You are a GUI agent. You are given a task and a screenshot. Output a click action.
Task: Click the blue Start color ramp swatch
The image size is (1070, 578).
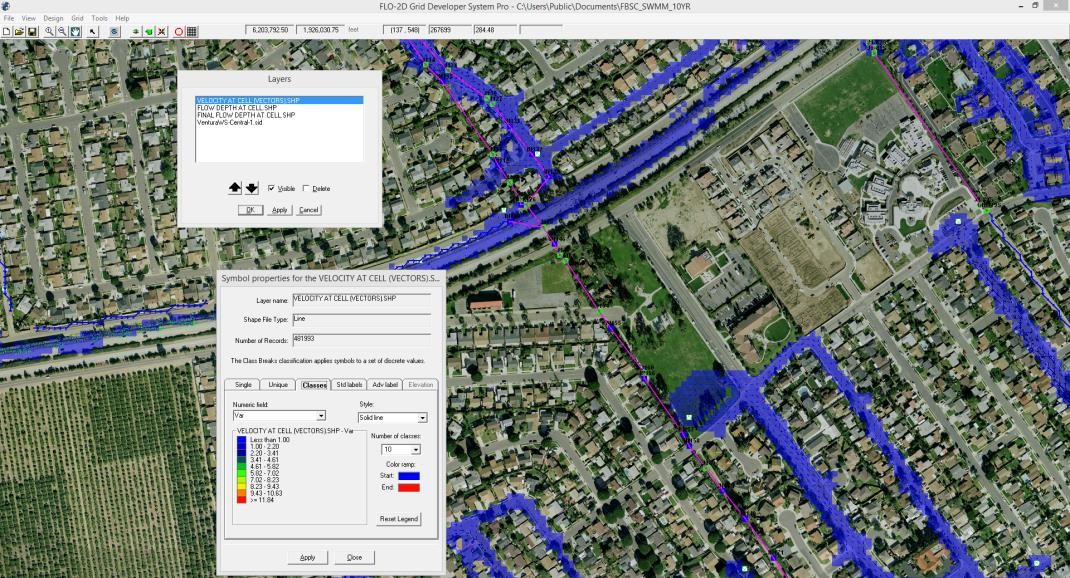tap(408, 475)
